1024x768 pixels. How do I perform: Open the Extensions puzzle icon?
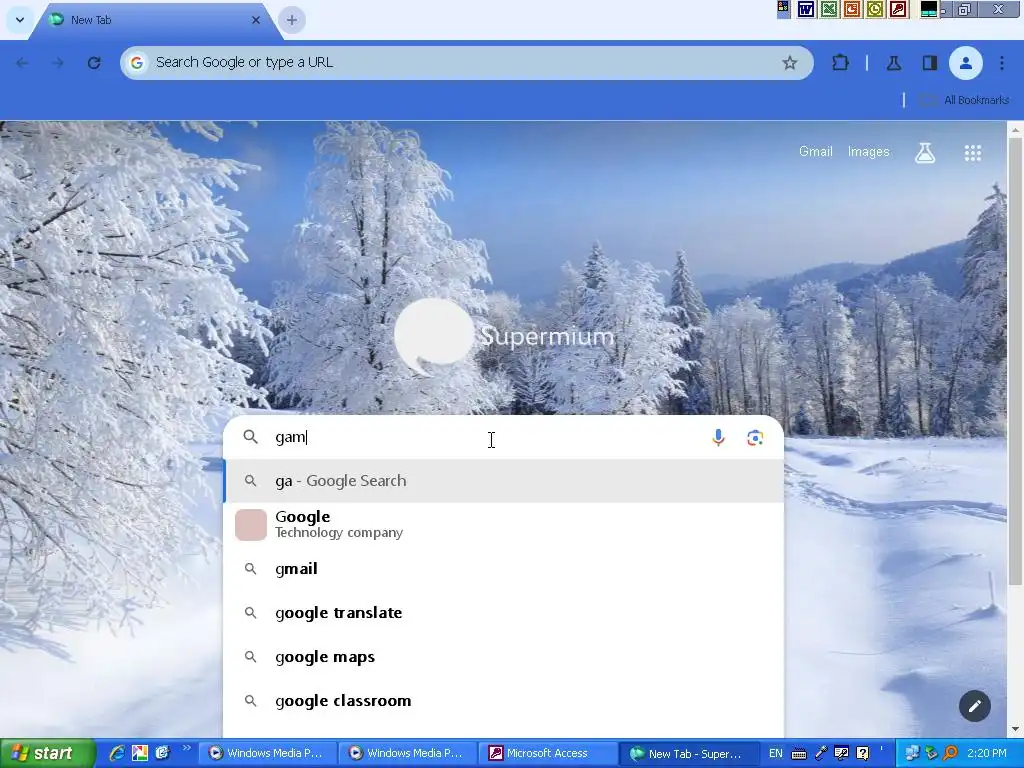(840, 63)
